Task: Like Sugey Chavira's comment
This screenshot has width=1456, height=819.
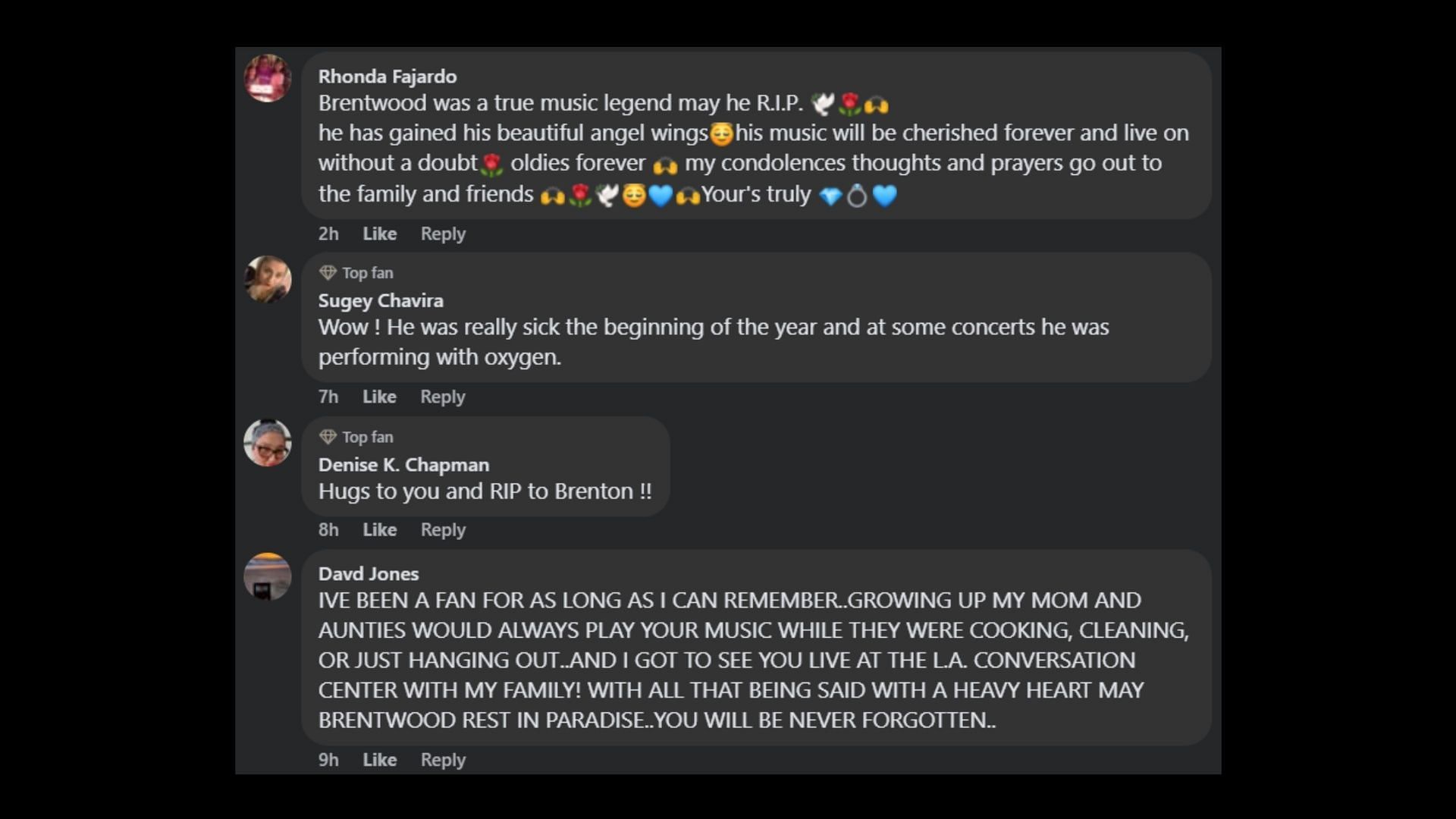Action: [x=379, y=397]
